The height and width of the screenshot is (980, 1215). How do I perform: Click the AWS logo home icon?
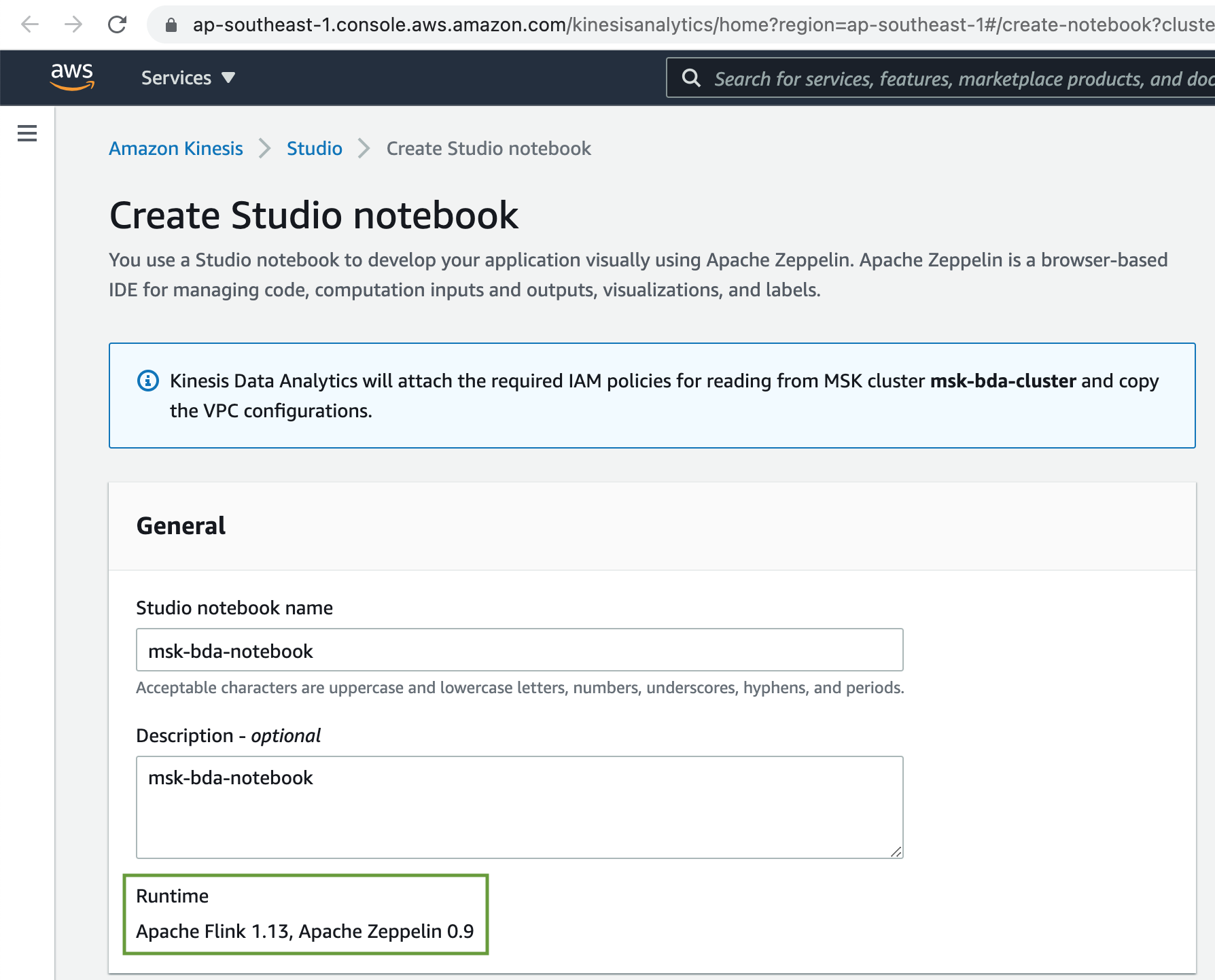click(72, 77)
